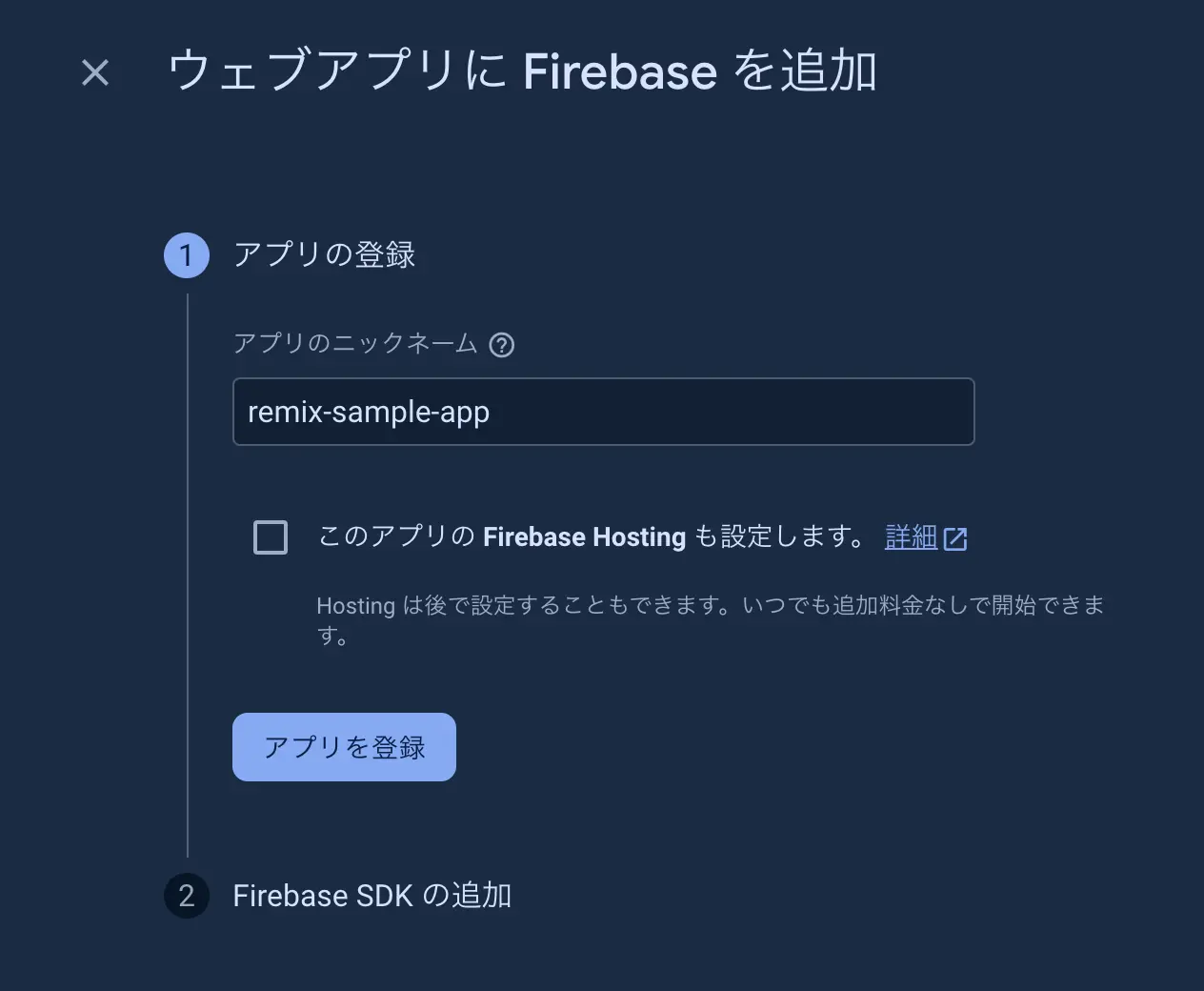Click the step 2 numbered circle icon
This screenshot has width=1204, height=991.
tap(187, 896)
